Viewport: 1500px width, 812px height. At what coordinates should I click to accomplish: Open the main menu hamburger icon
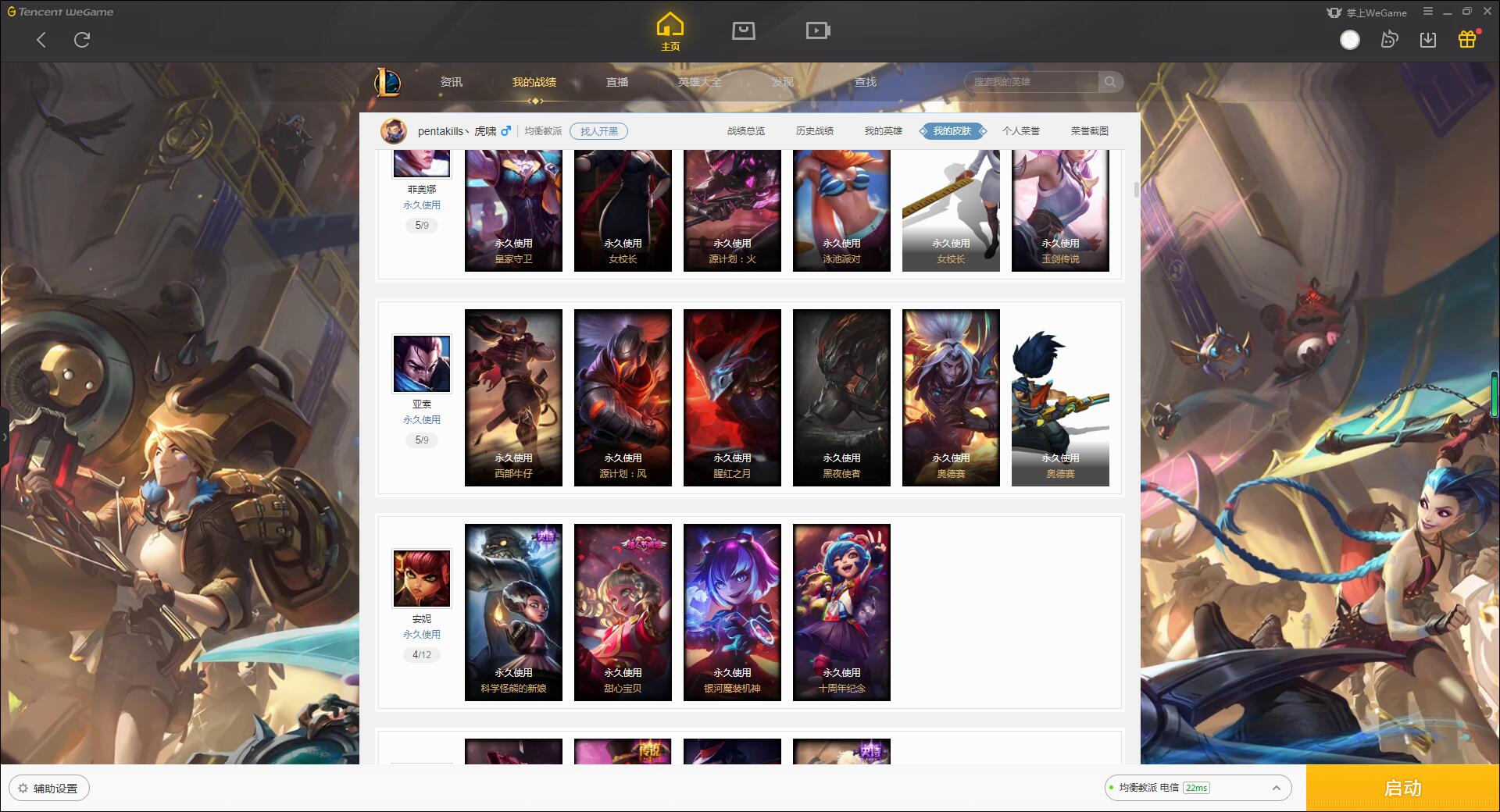(1428, 12)
